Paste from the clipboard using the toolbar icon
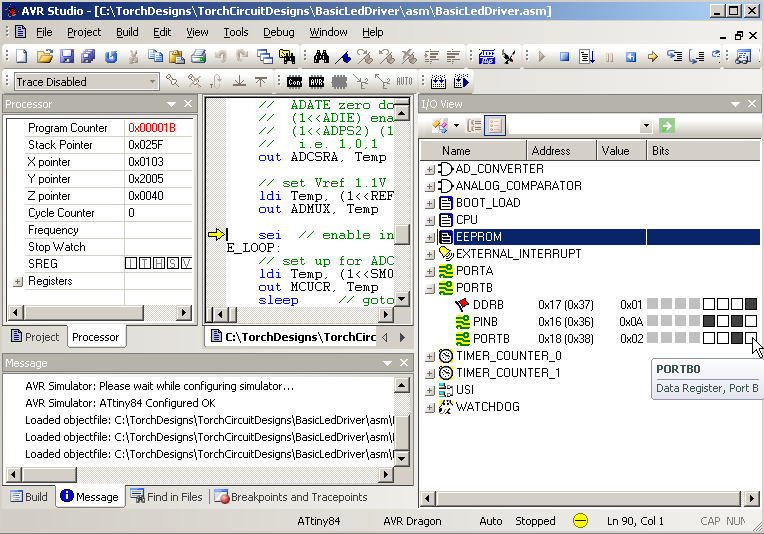This screenshot has height=534, width=764. point(176,57)
